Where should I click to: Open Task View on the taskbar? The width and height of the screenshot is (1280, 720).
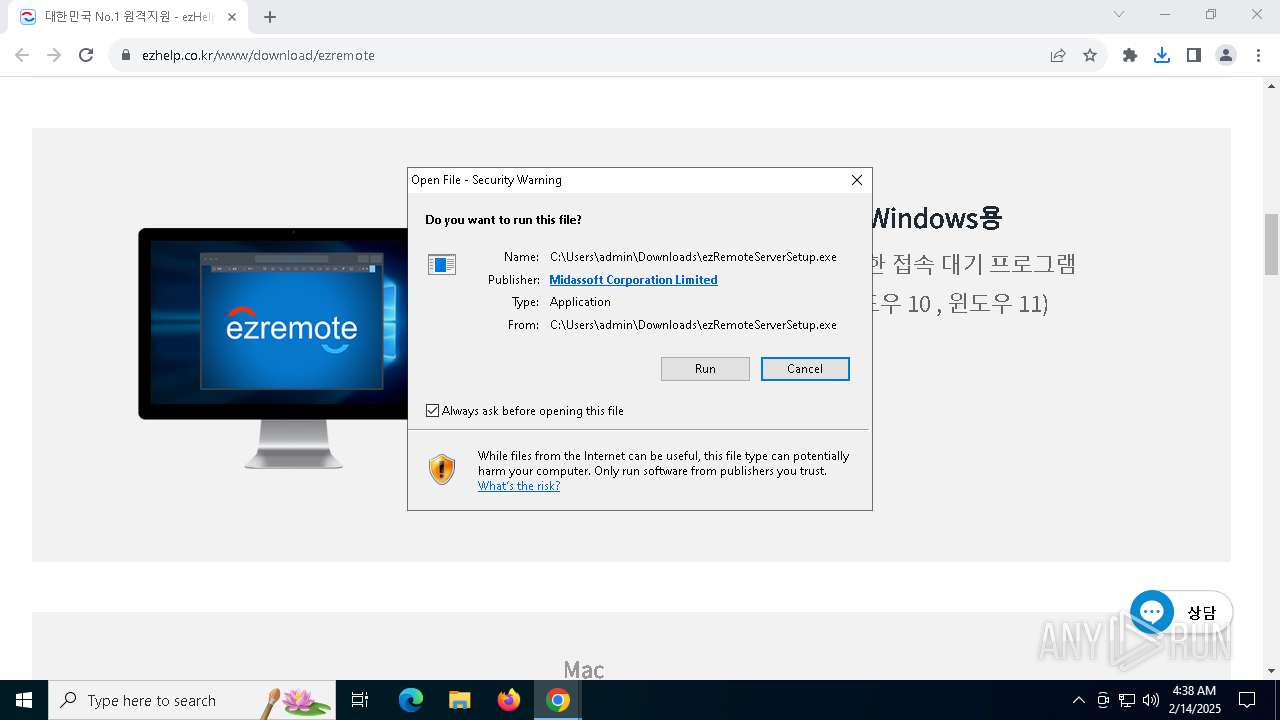click(x=360, y=700)
